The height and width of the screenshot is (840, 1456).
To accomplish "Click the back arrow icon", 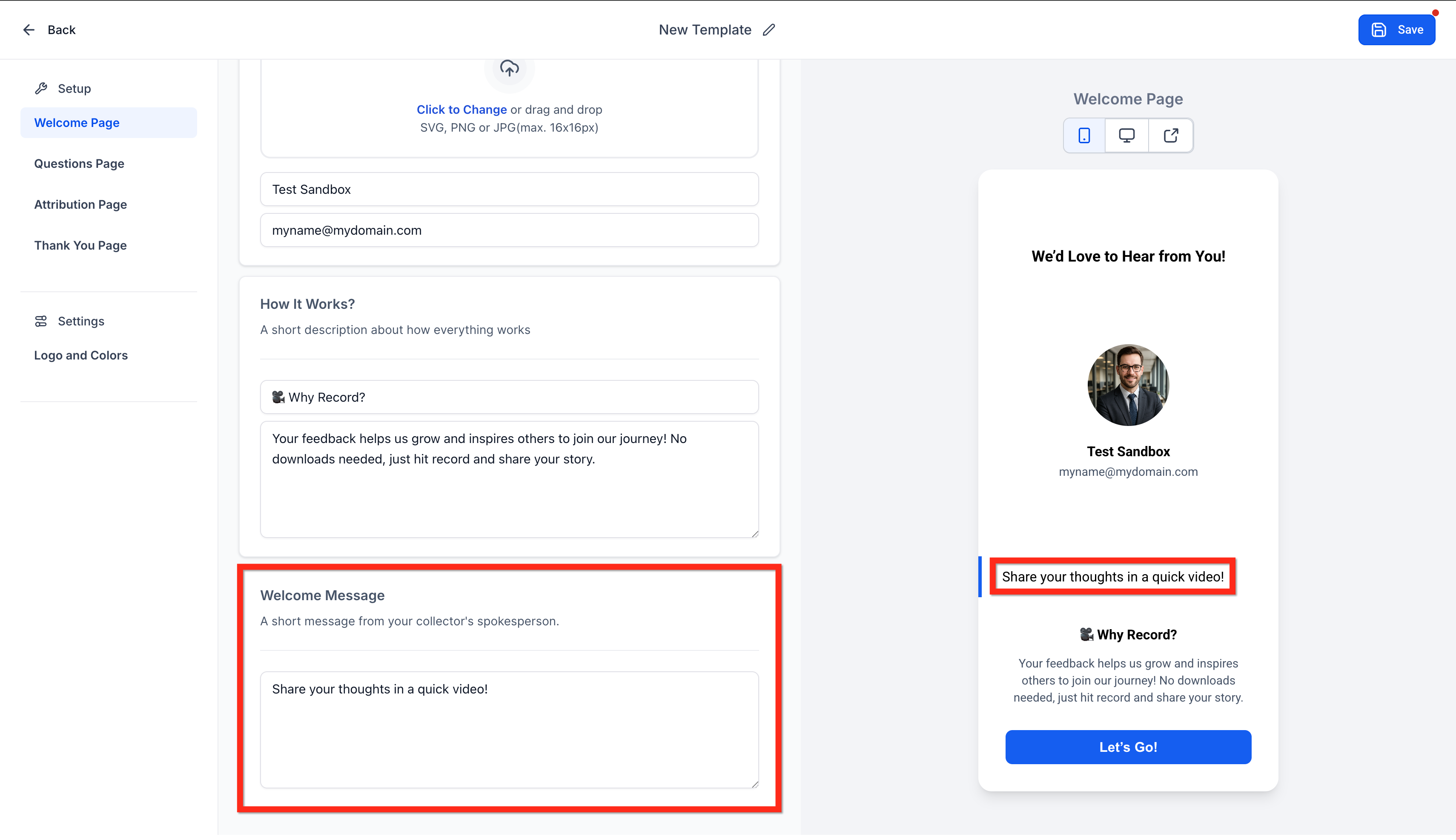I will point(29,30).
